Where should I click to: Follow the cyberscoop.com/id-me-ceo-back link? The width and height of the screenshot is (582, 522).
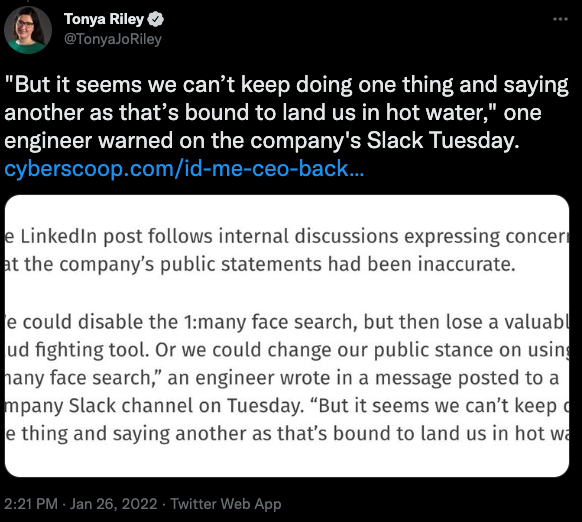point(184,169)
